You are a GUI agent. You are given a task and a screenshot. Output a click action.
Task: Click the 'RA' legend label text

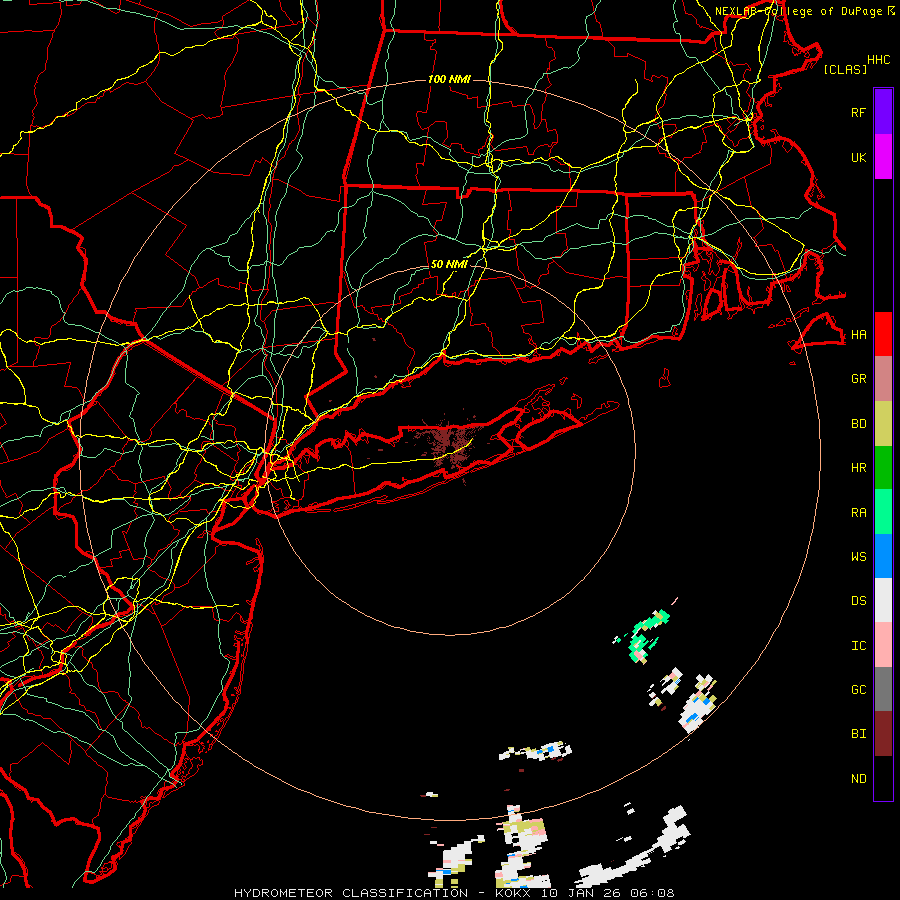tap(858, 513)
